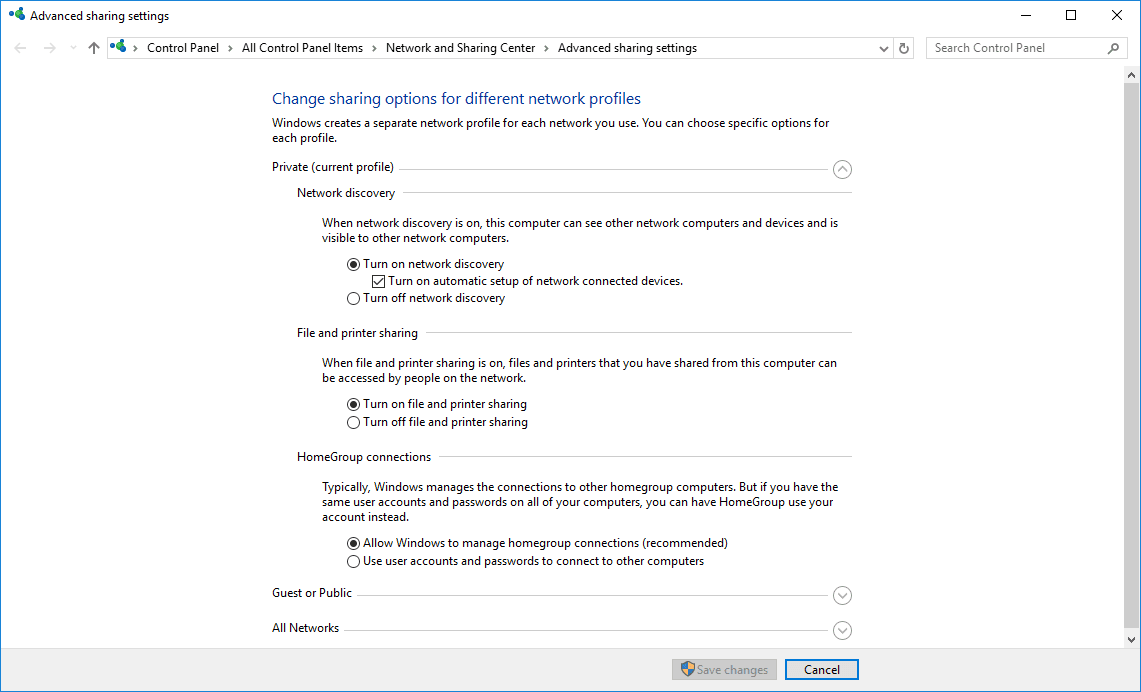Navigate to All Control Panel Items breadcrumb

coord(302,48)
